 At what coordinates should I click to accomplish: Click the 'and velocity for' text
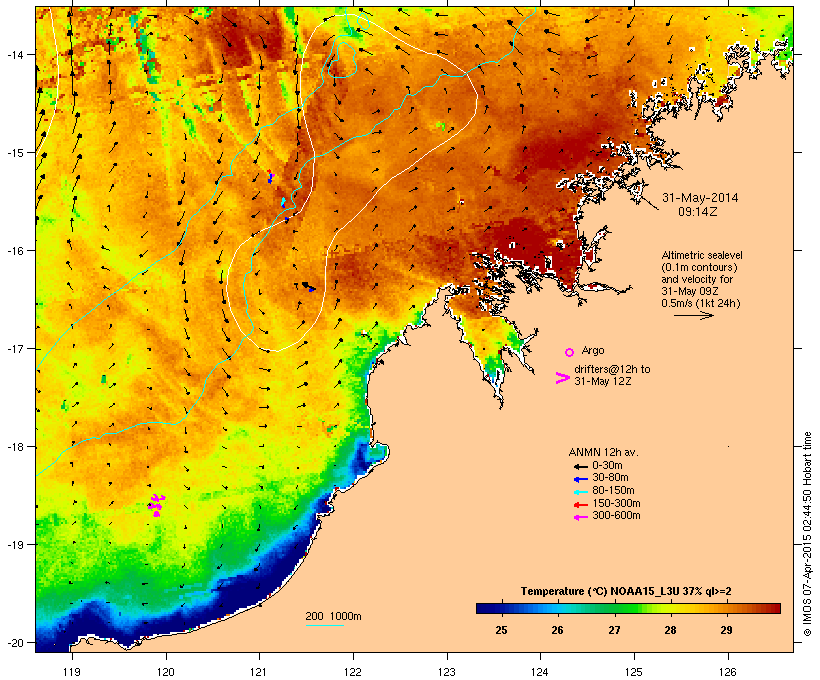697,279
